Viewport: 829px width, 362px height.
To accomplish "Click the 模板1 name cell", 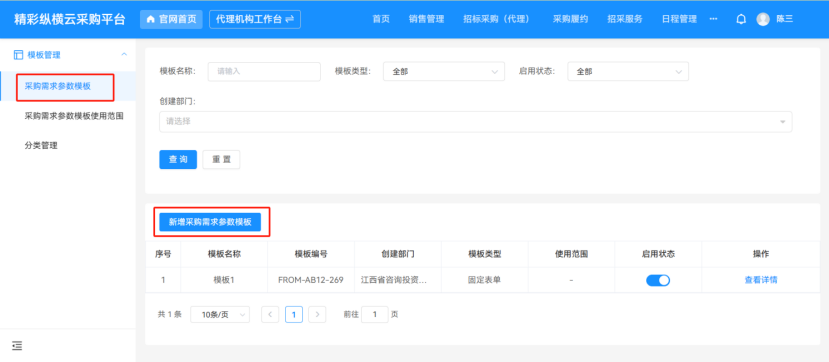I will pos(224,280).
